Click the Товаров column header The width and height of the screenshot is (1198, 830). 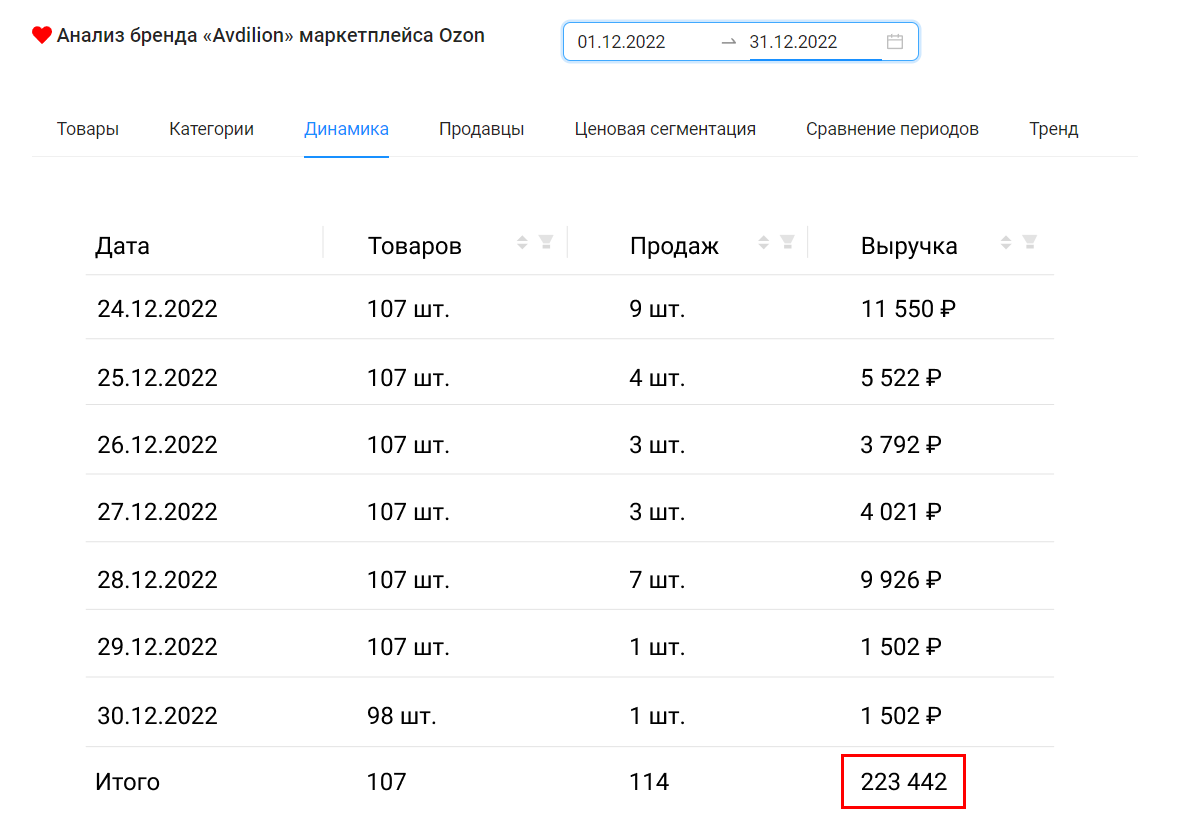[414, 246]
